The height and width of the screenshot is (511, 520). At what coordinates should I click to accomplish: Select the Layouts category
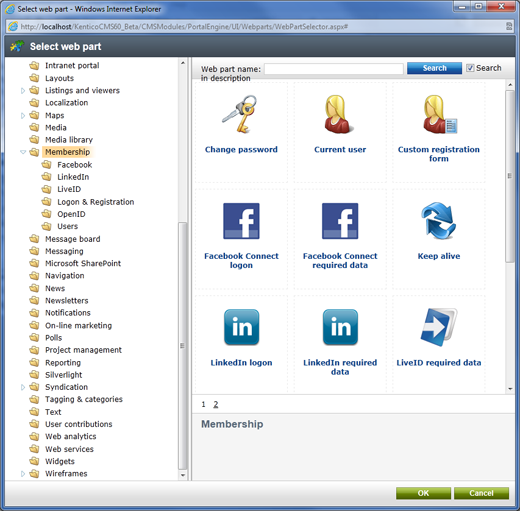(x=59, y=78)
